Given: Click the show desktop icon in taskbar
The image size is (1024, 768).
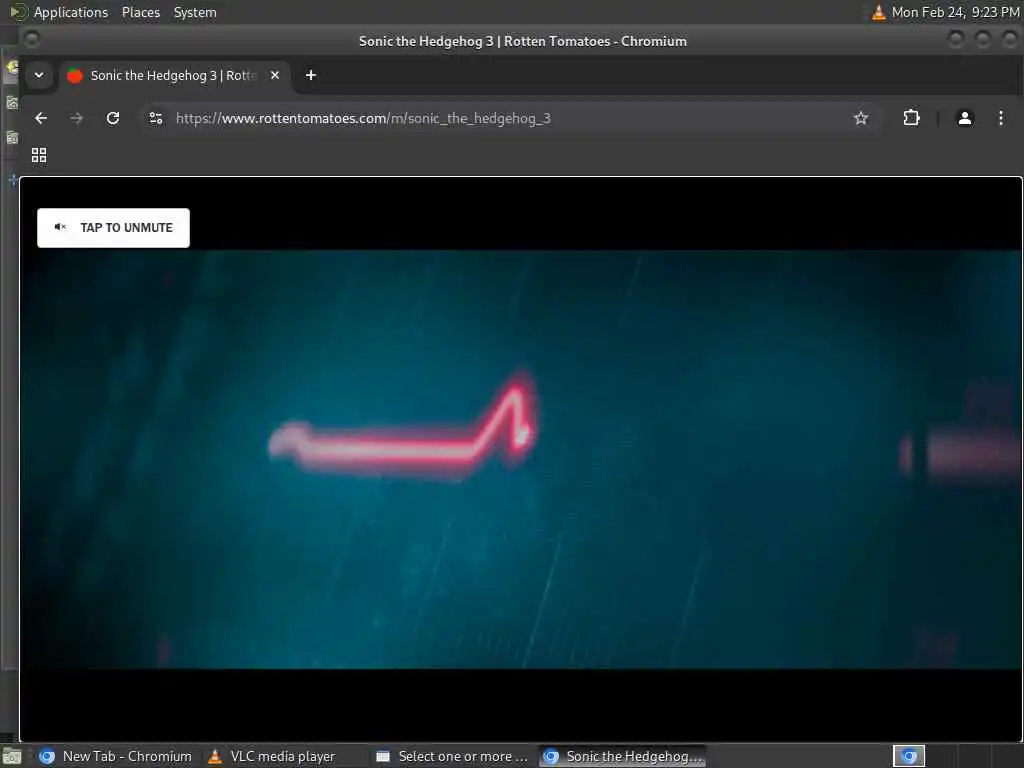Looking at the screenshot, I should point(12,758).
